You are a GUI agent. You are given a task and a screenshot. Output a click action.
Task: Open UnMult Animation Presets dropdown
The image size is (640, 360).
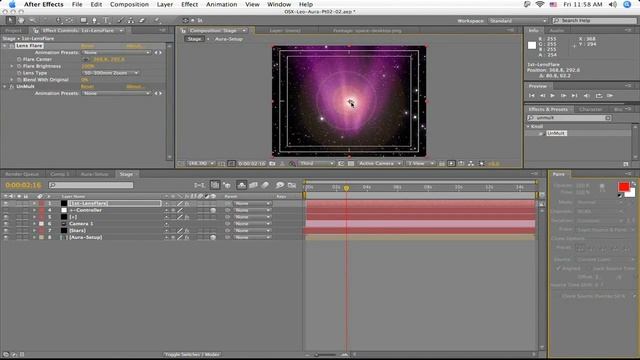point(116,93)
